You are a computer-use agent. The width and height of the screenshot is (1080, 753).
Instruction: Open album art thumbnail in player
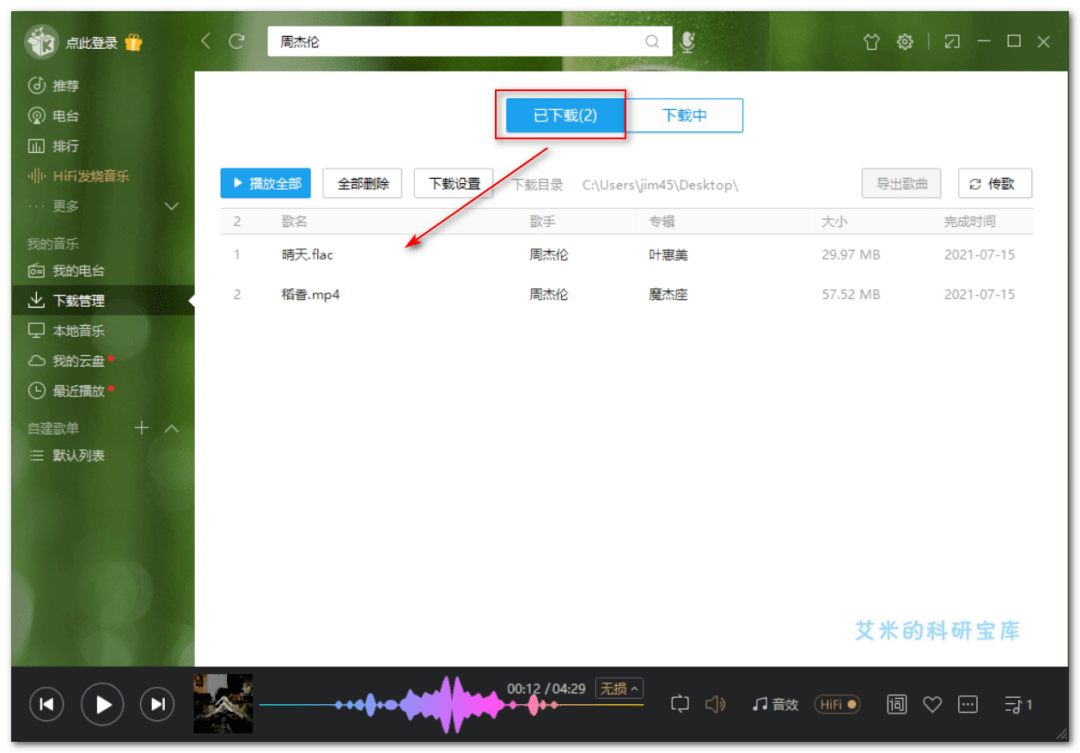click(223, 703)
